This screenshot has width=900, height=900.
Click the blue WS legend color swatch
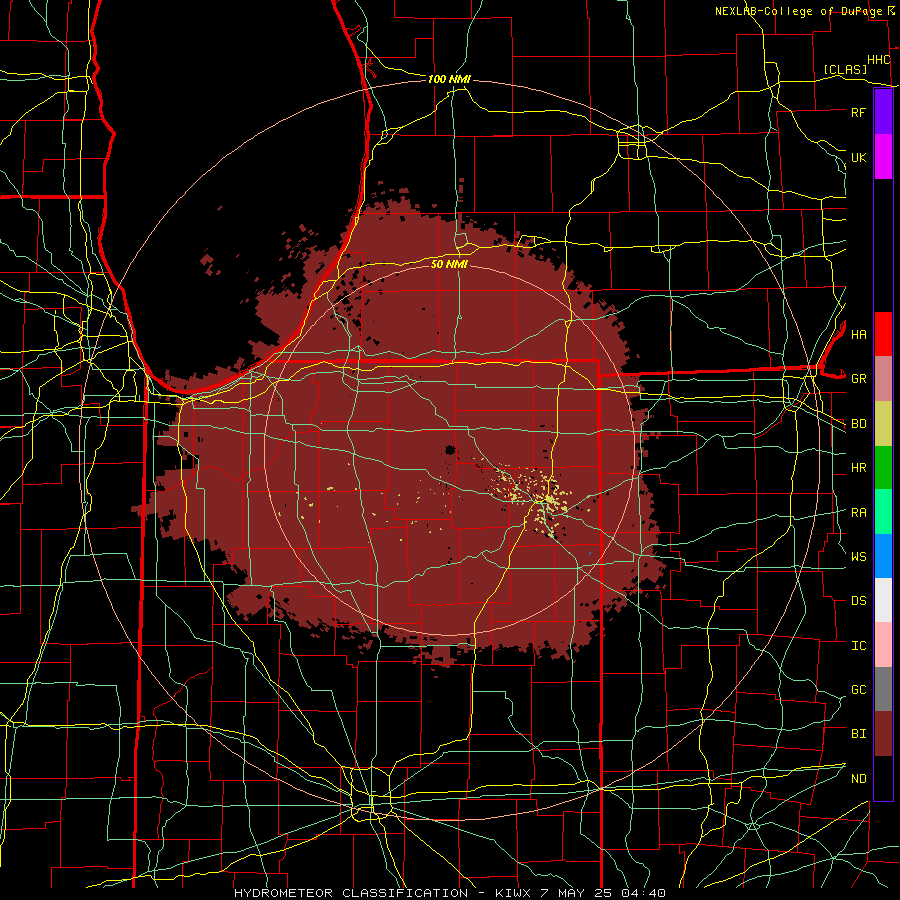[x=883, y=556]
